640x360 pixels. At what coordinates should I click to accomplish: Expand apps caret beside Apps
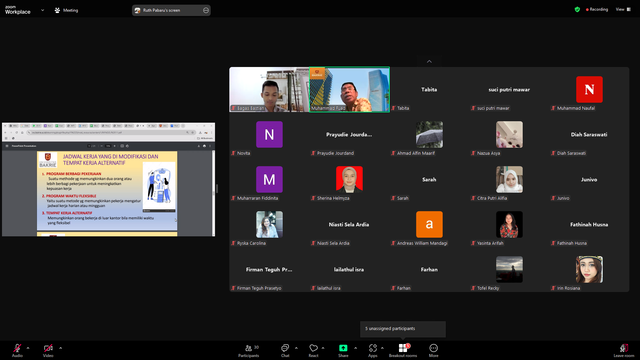click(x=382, y=348)
